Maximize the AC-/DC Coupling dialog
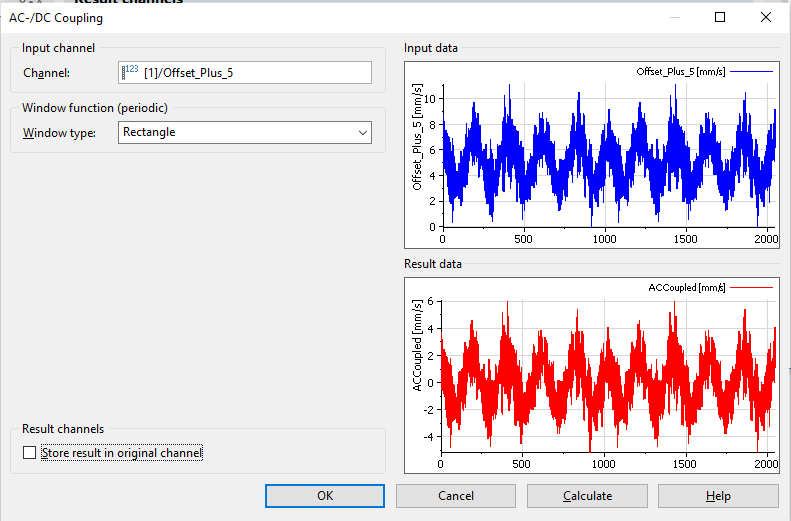The width and height of the screenshot is (791, 521). tap(720, 17)
